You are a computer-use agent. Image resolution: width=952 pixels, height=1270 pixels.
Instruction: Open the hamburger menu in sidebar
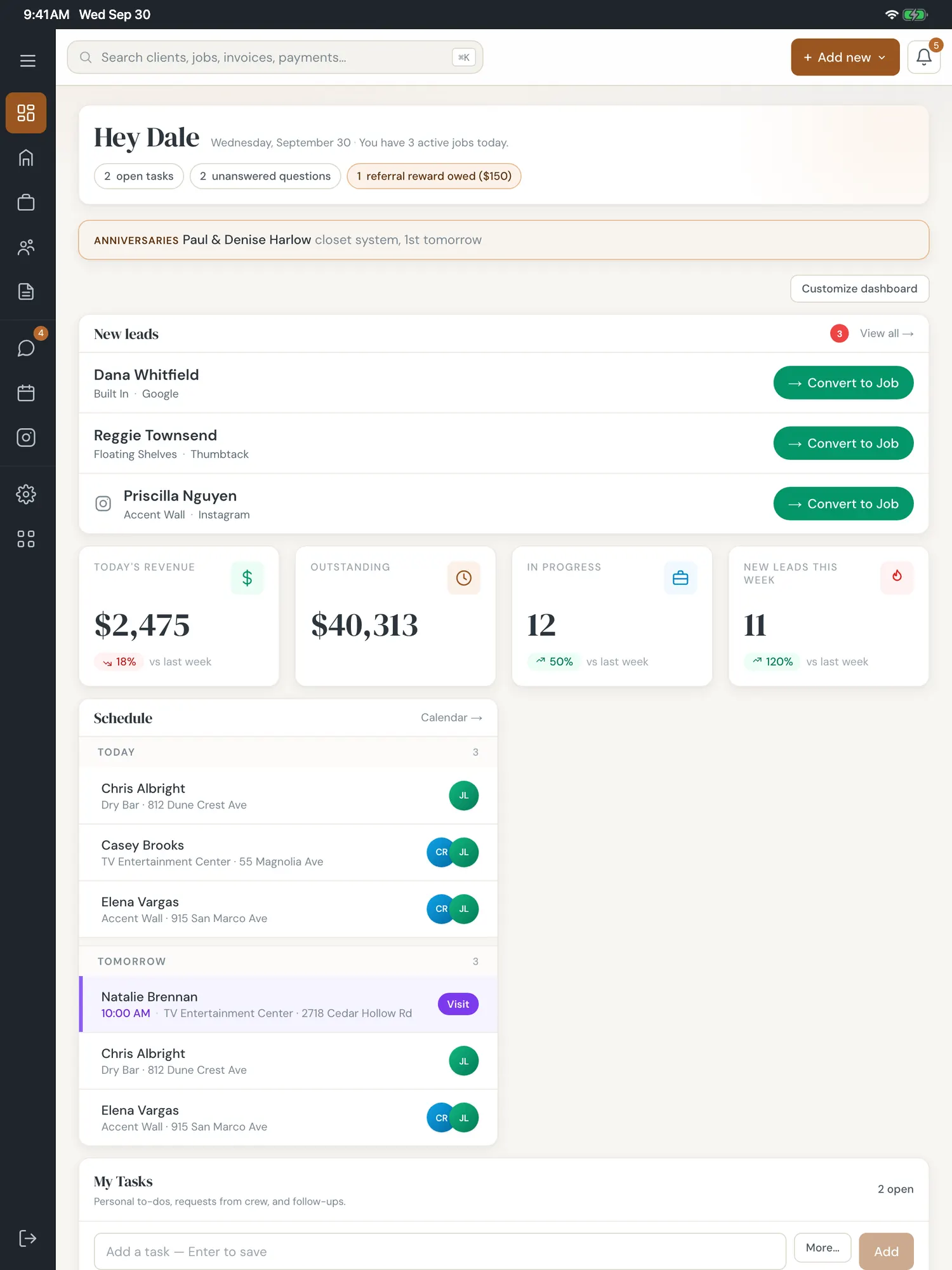[x=27, y=61]
